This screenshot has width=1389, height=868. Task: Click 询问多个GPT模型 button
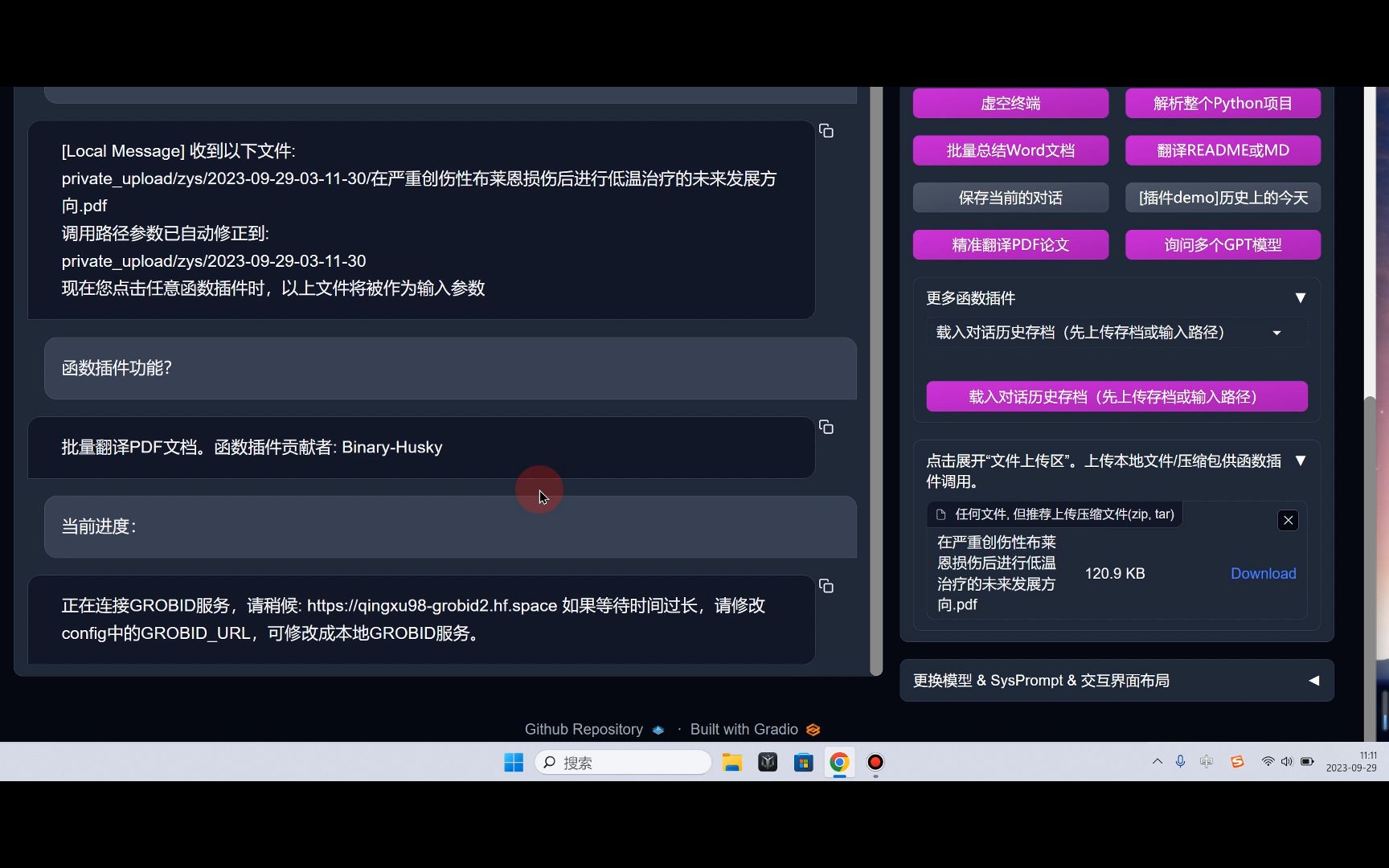tap(1223, 245)
